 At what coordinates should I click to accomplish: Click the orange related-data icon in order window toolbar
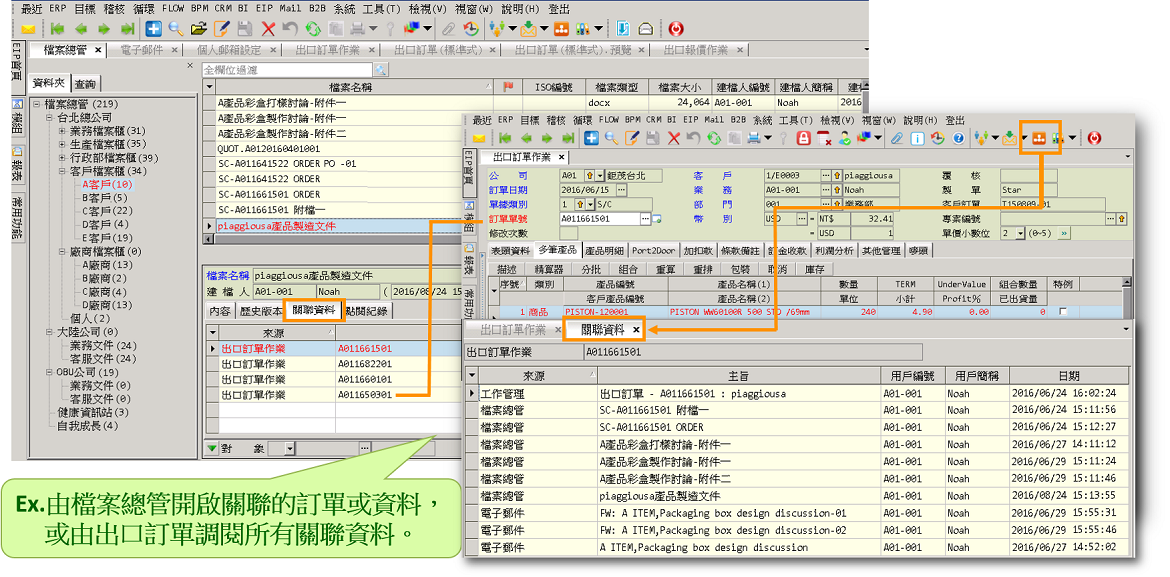1038,138
